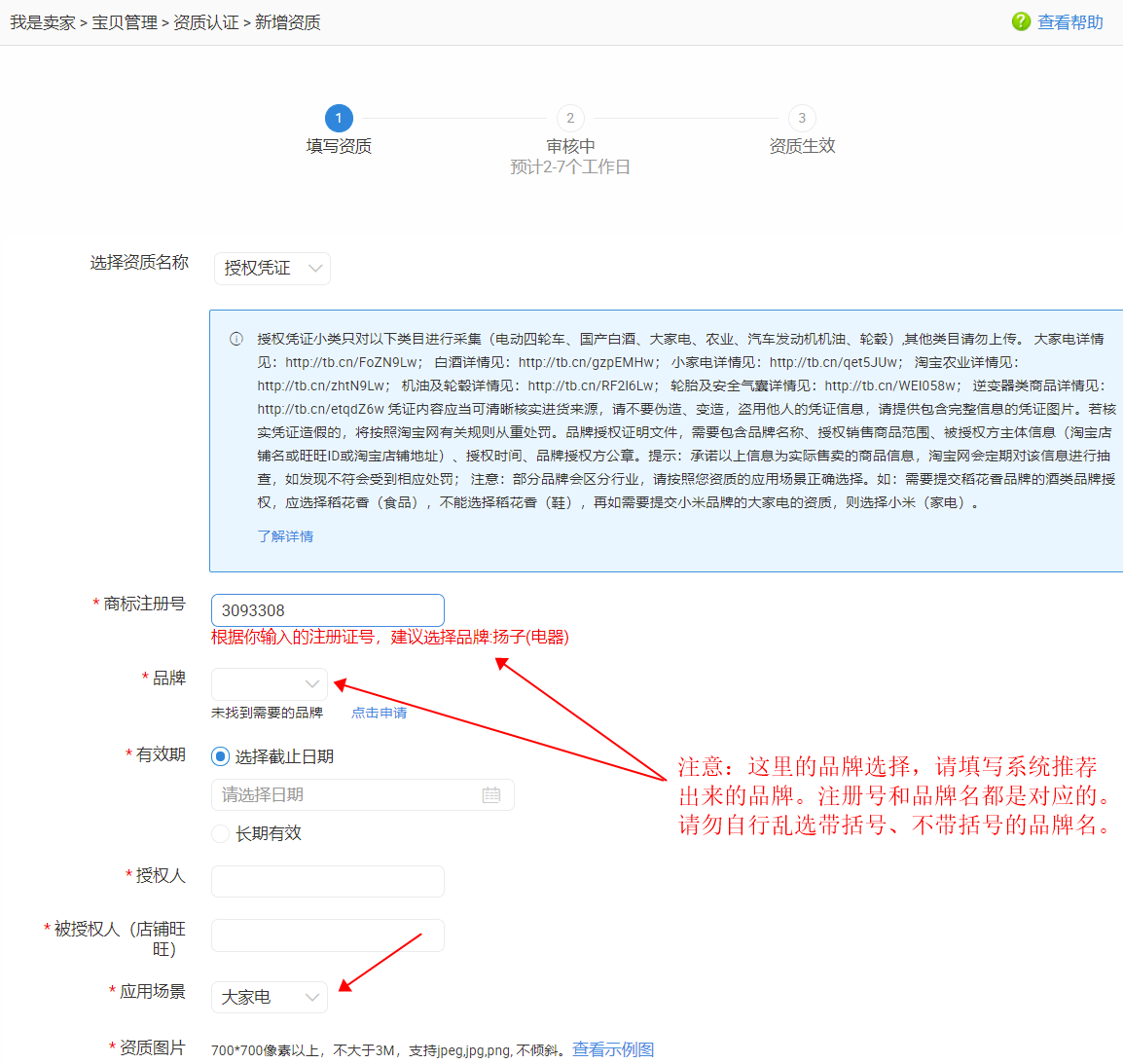
Task: Open 查看帮助 help link
Action: coord(1069,22)
